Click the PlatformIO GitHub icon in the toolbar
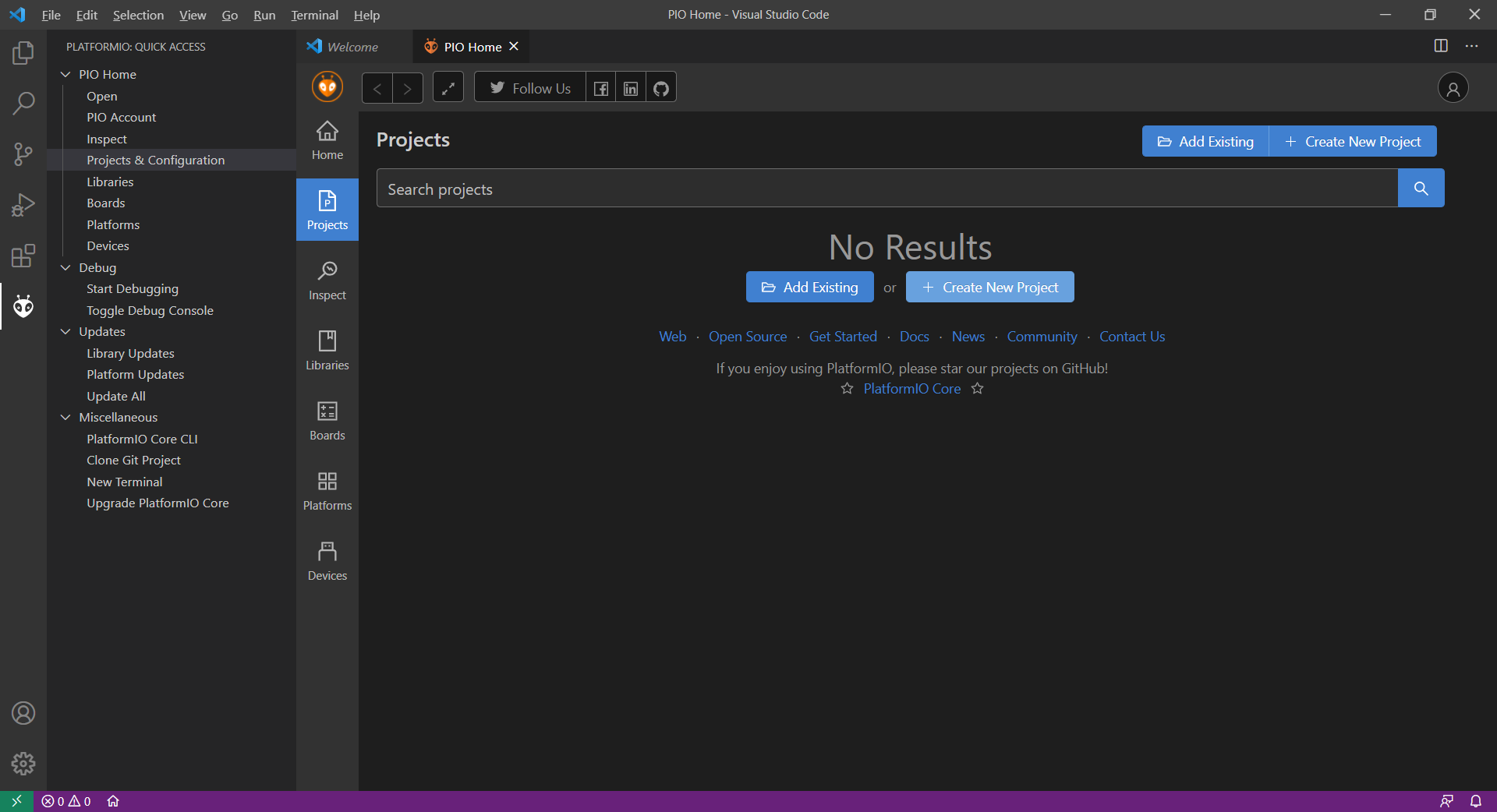 pyautogui.click(x=660, y=87)
